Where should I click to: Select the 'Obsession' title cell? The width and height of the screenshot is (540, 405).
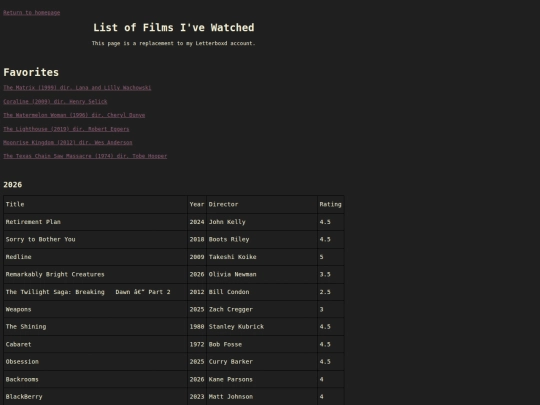(x=95, y=362)
